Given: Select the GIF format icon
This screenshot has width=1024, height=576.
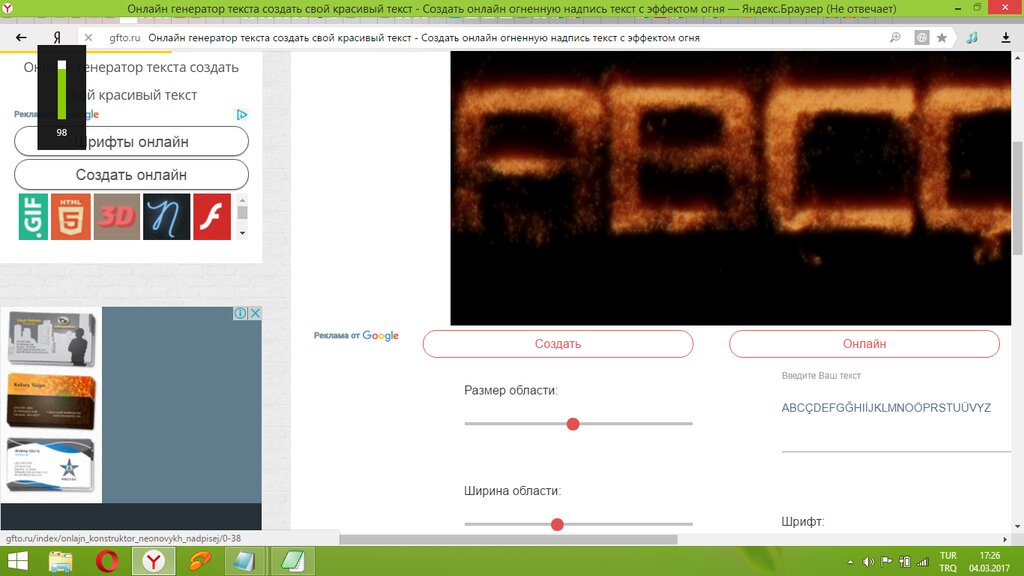Looking at the screenshot, I should (x=33, y=216).
